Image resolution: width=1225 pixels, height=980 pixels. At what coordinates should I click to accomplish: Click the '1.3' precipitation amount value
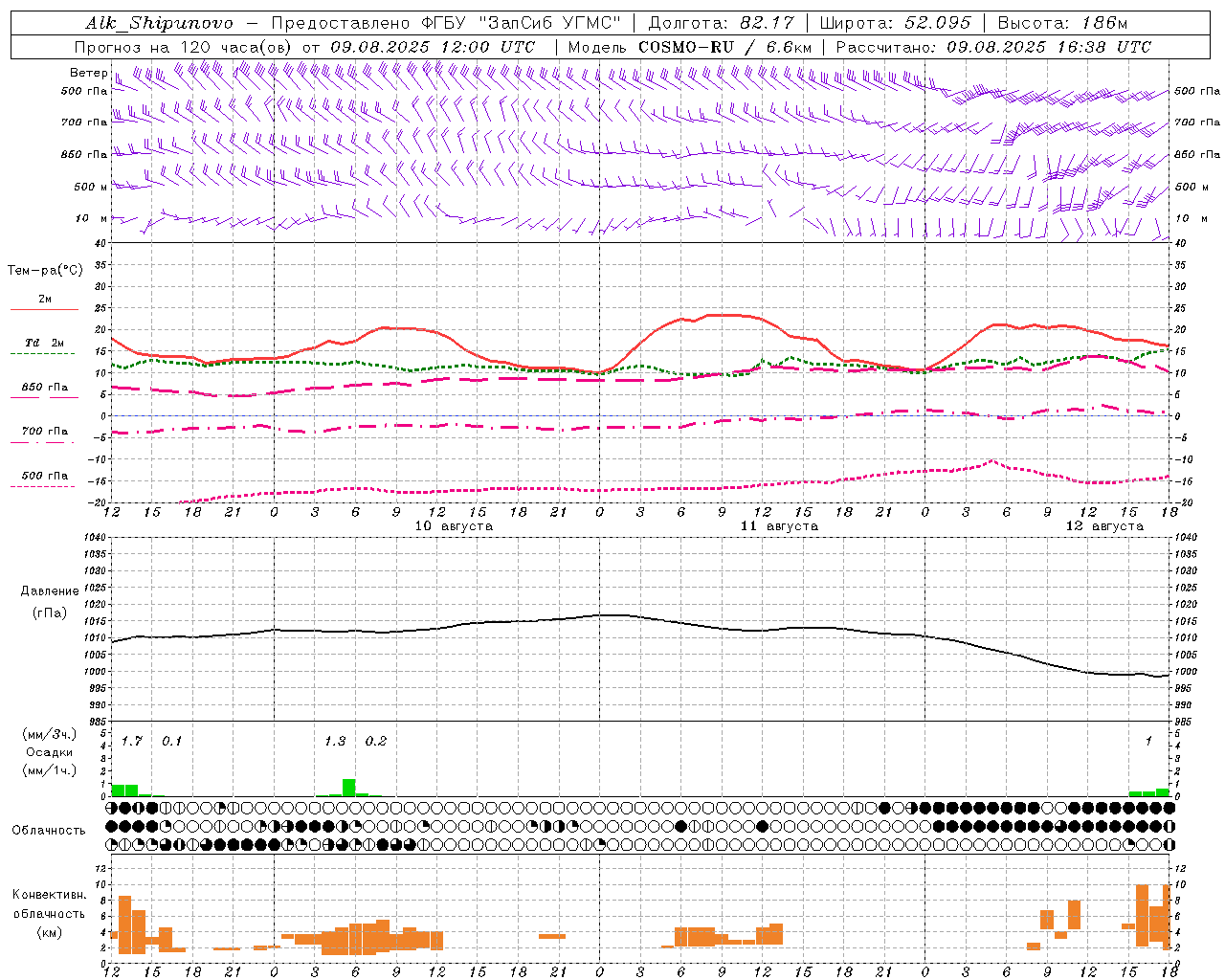pos(335,742)
